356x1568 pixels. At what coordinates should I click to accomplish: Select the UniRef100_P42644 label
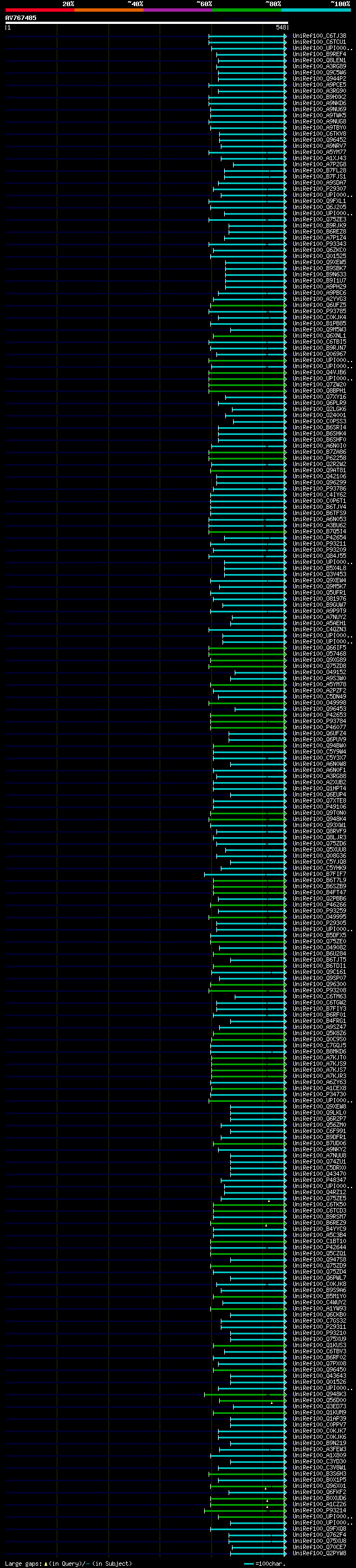coord(319,1247)
